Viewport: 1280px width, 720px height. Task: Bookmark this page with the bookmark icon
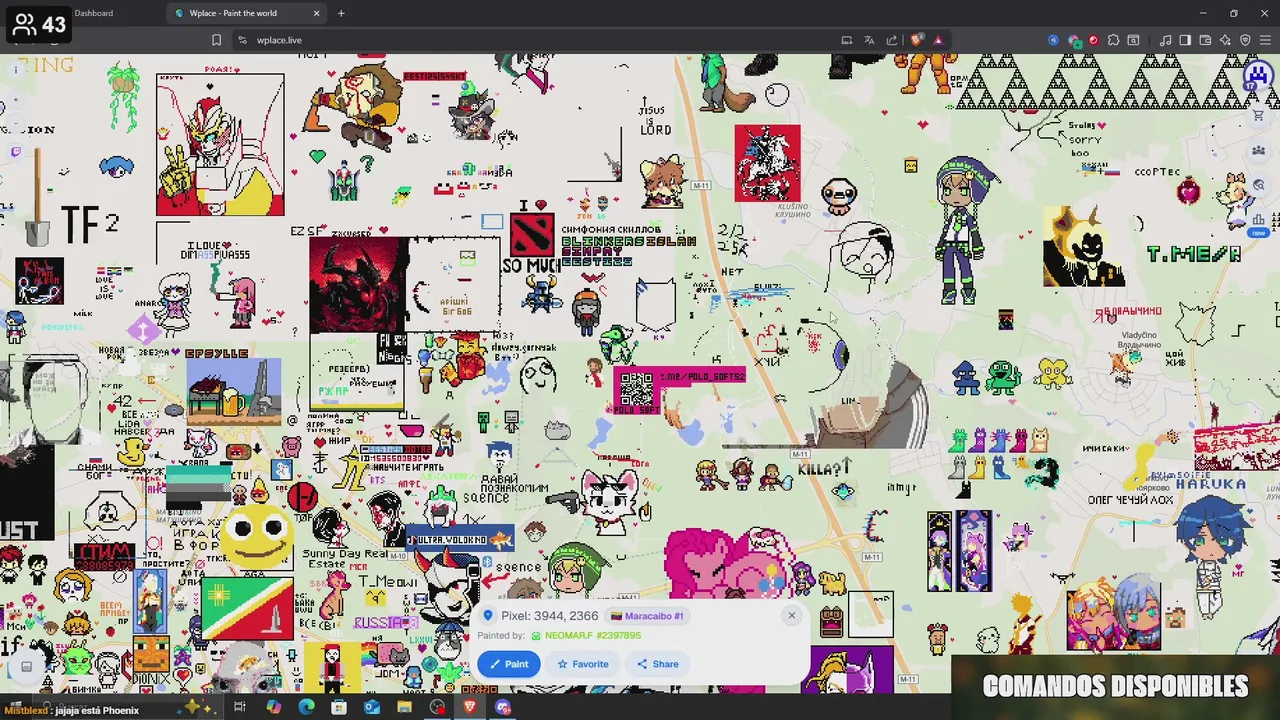click(216, 40)
